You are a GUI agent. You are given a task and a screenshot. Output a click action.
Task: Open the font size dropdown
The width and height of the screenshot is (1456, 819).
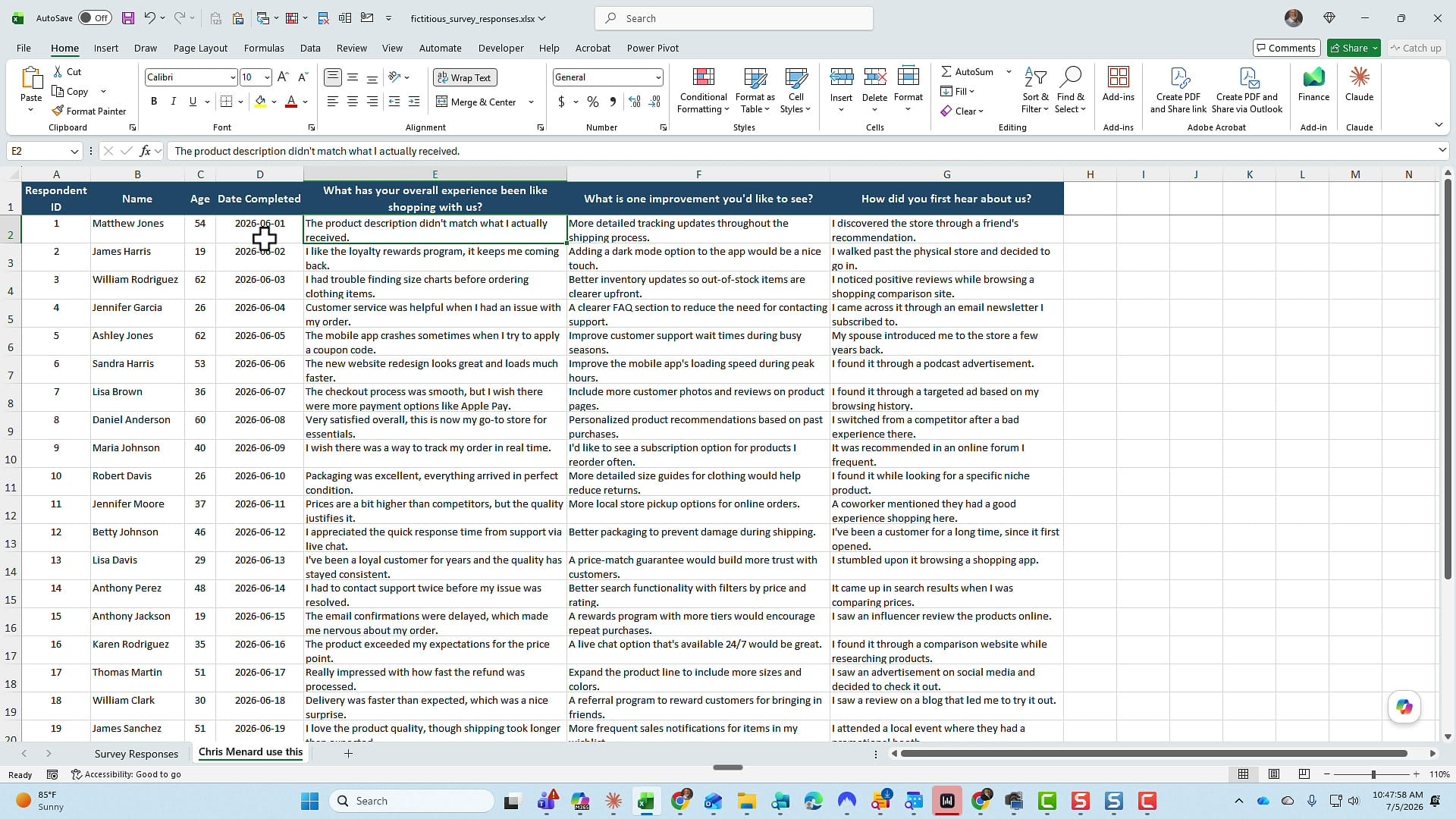[267, 77]
